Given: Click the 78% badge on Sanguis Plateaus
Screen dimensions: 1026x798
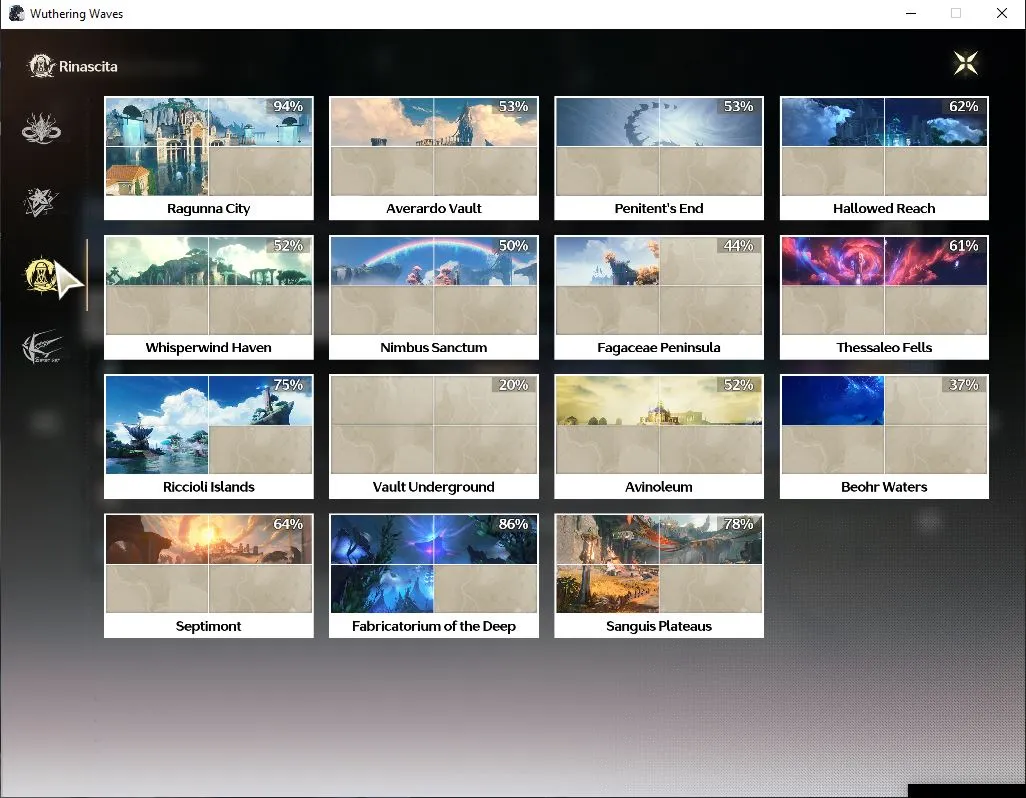Looking at the screenshot, I should click(738, 525).
